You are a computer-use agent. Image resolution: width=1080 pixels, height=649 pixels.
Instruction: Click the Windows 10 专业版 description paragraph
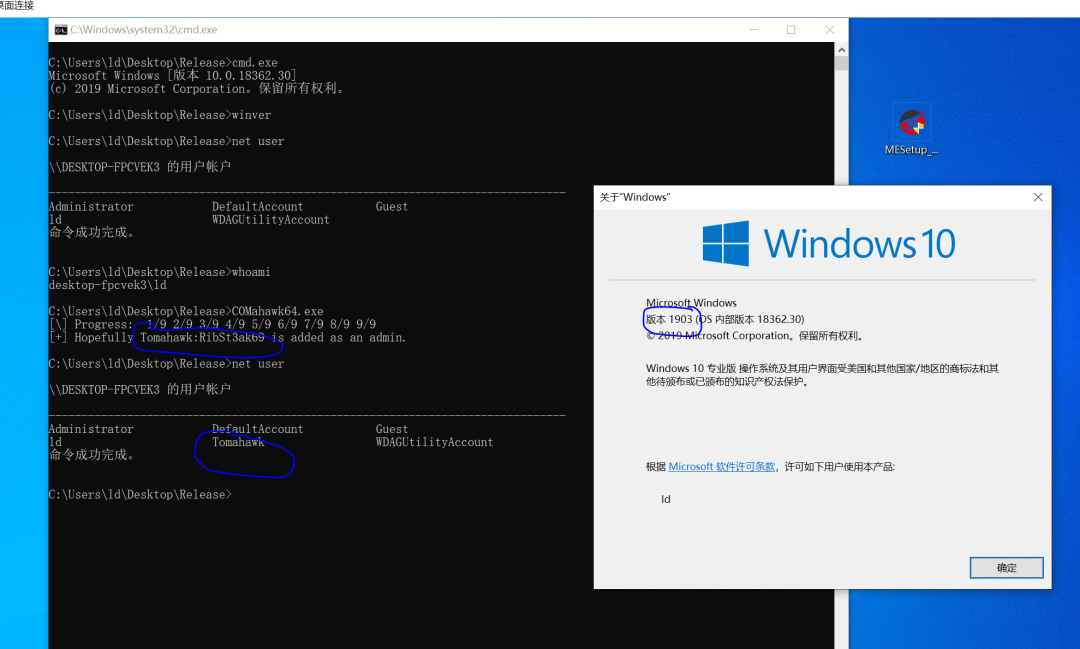(x=822, y=375)
